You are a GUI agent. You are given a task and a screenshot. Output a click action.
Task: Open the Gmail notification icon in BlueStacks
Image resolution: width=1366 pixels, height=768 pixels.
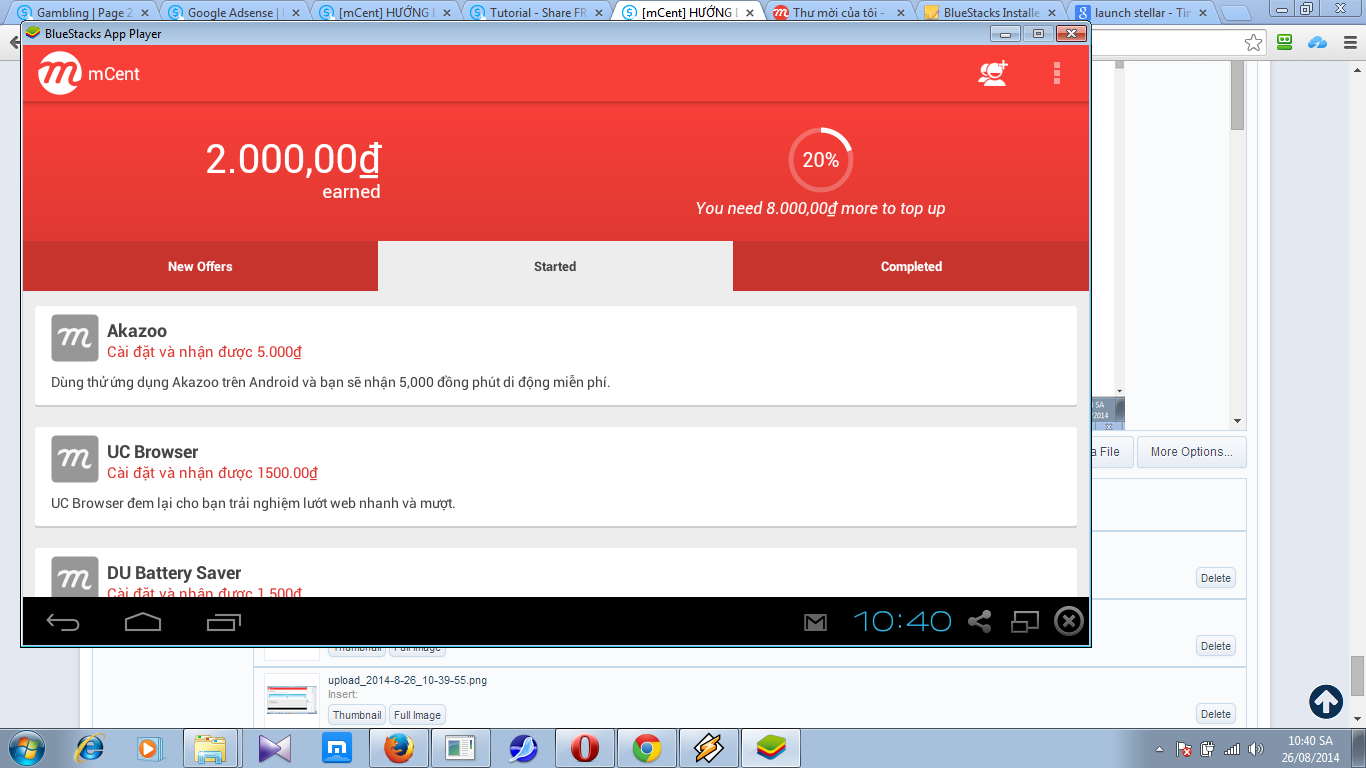click(816, 622)
